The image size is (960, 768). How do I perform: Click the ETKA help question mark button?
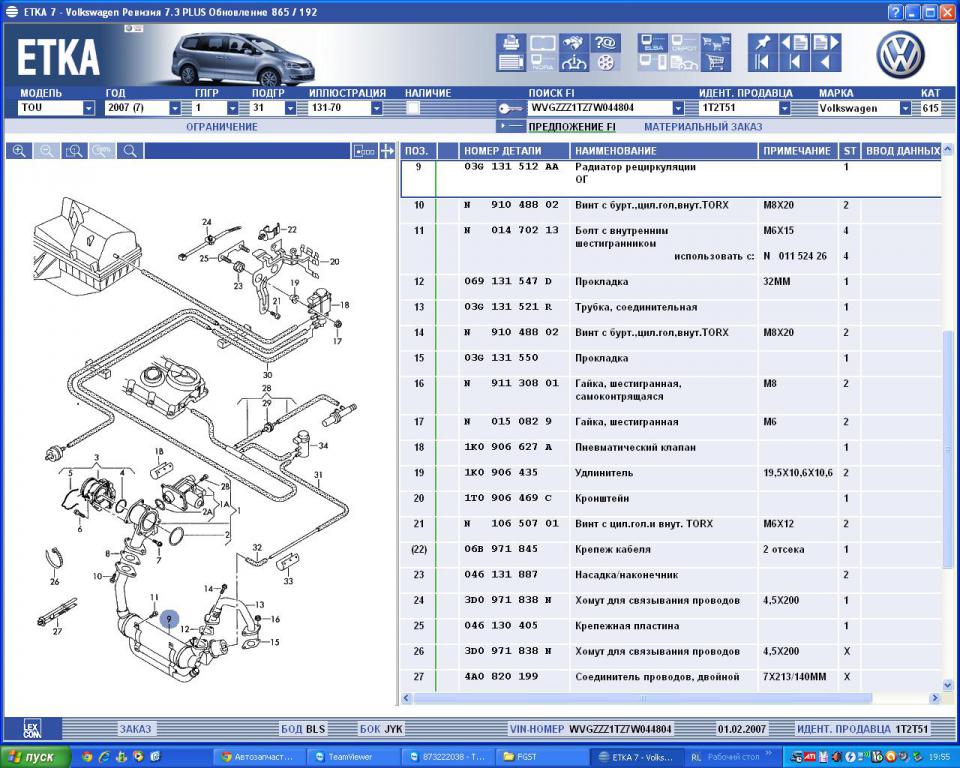pyautogui.click(x=895, y=12)
